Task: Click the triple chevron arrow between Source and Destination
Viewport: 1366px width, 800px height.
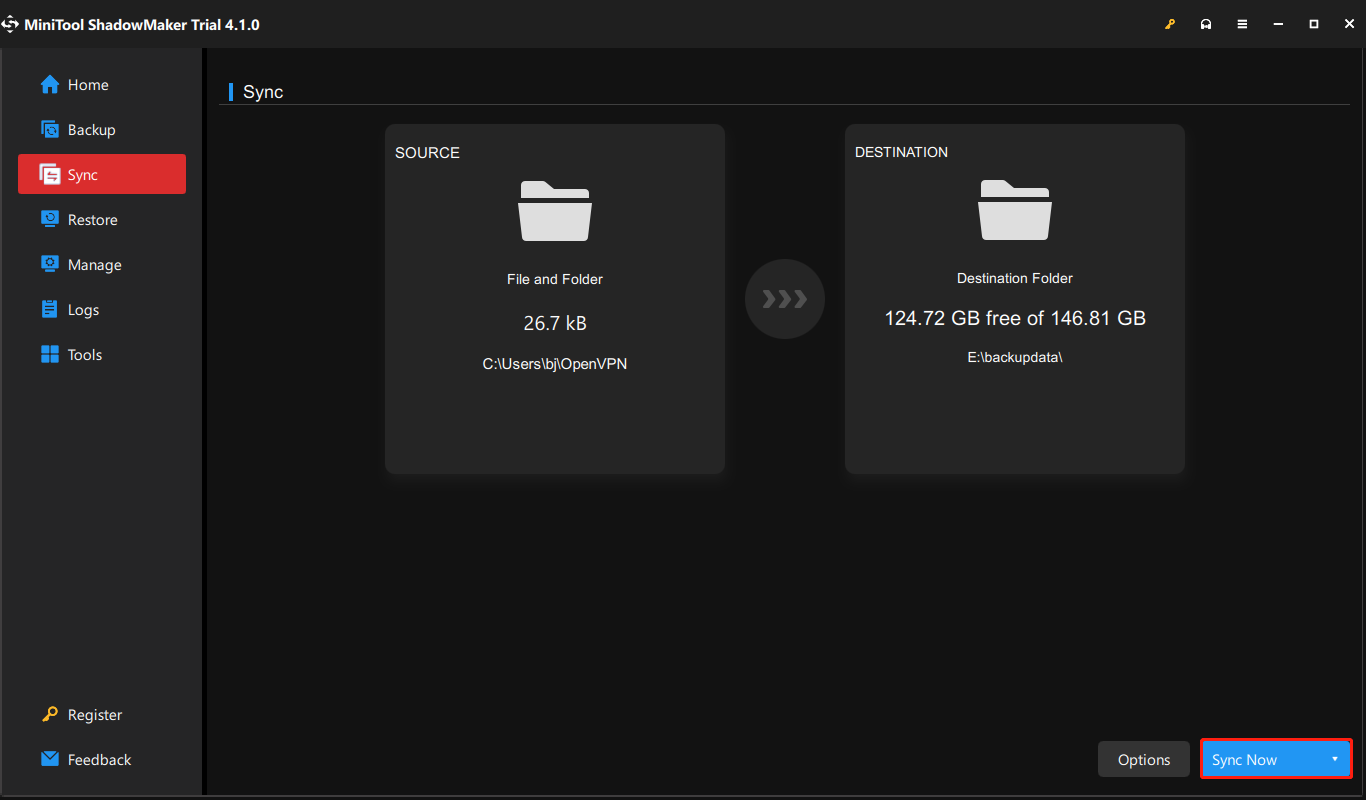Action: click(784, 298)
